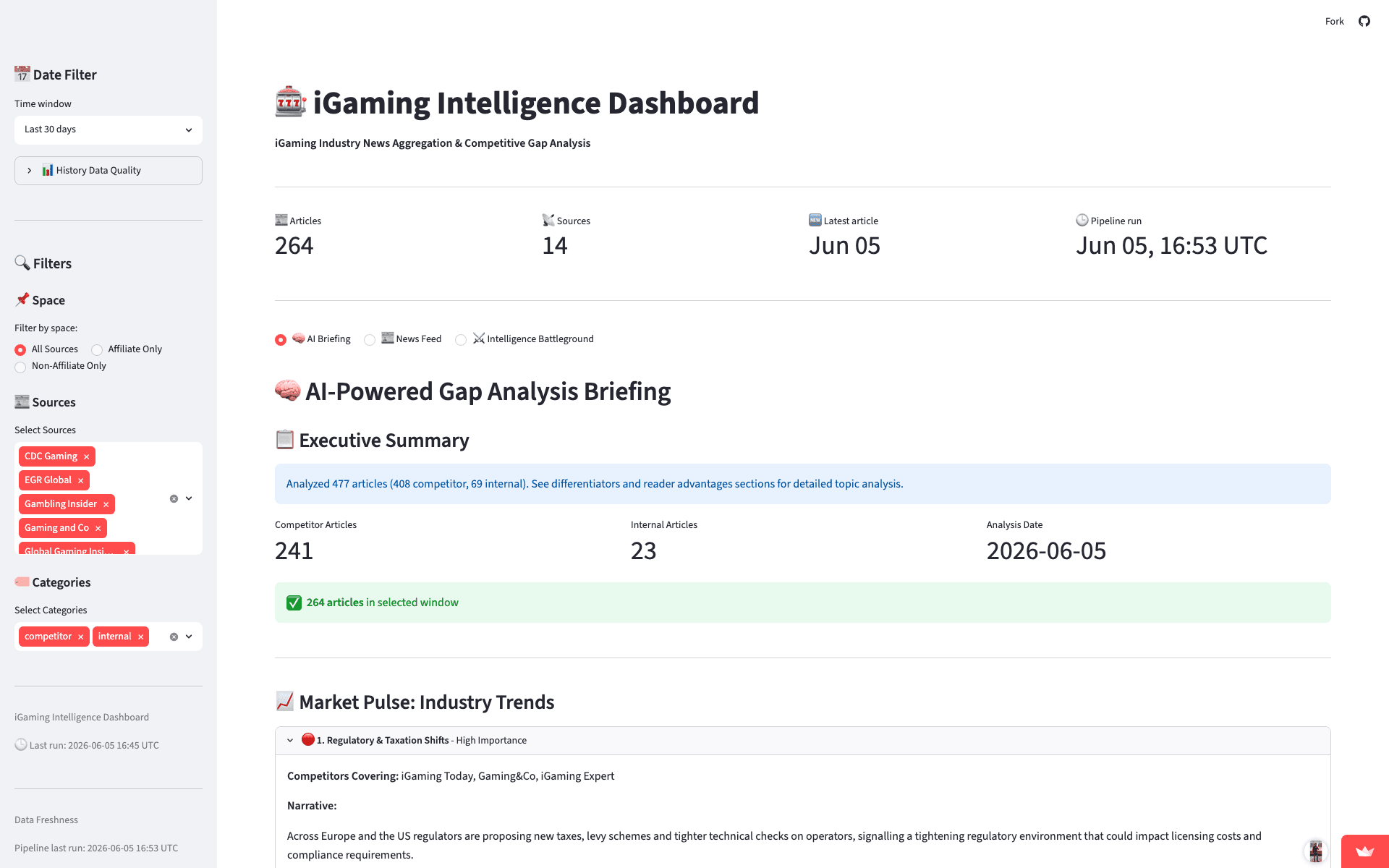Click the clipboard Executive Summary icon
This screenshot has width=1389, height=868.
pyautogui.click(x=284, y=440)
